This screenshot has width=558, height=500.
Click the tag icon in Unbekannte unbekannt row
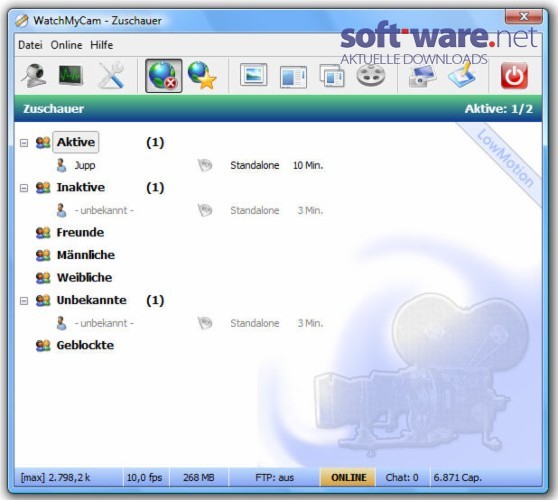click(x=205, y=323)
